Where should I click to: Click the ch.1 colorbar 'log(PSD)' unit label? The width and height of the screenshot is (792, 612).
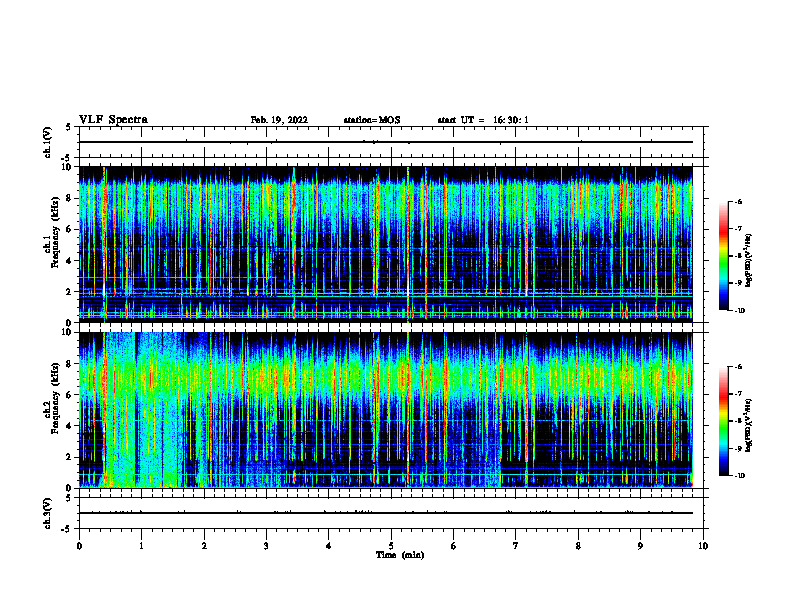749,261
